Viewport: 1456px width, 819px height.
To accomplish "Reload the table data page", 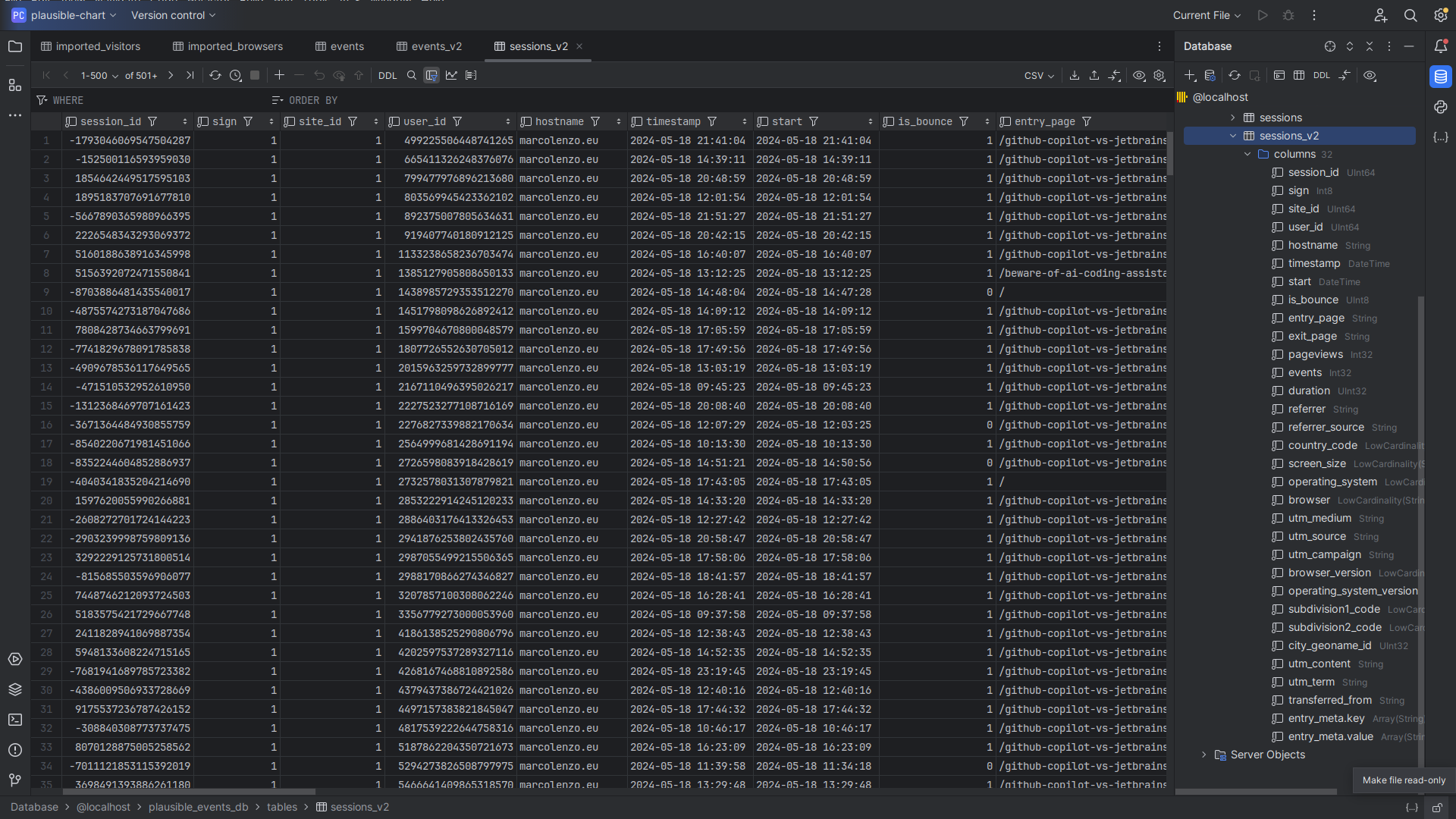I will pos(215,76).
